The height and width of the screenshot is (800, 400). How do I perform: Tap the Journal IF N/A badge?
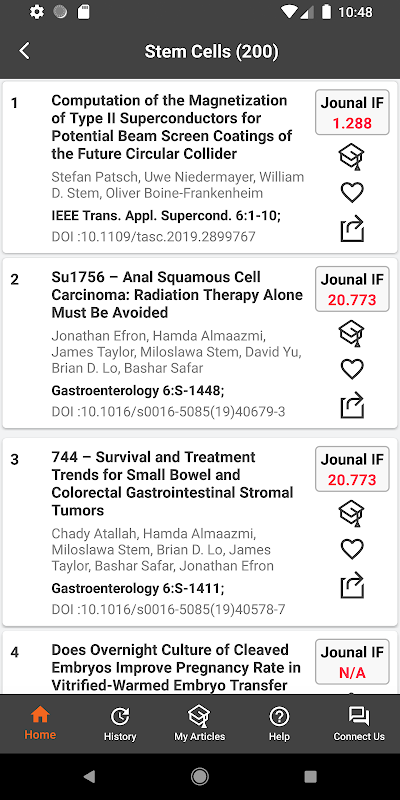pos(352,662)
